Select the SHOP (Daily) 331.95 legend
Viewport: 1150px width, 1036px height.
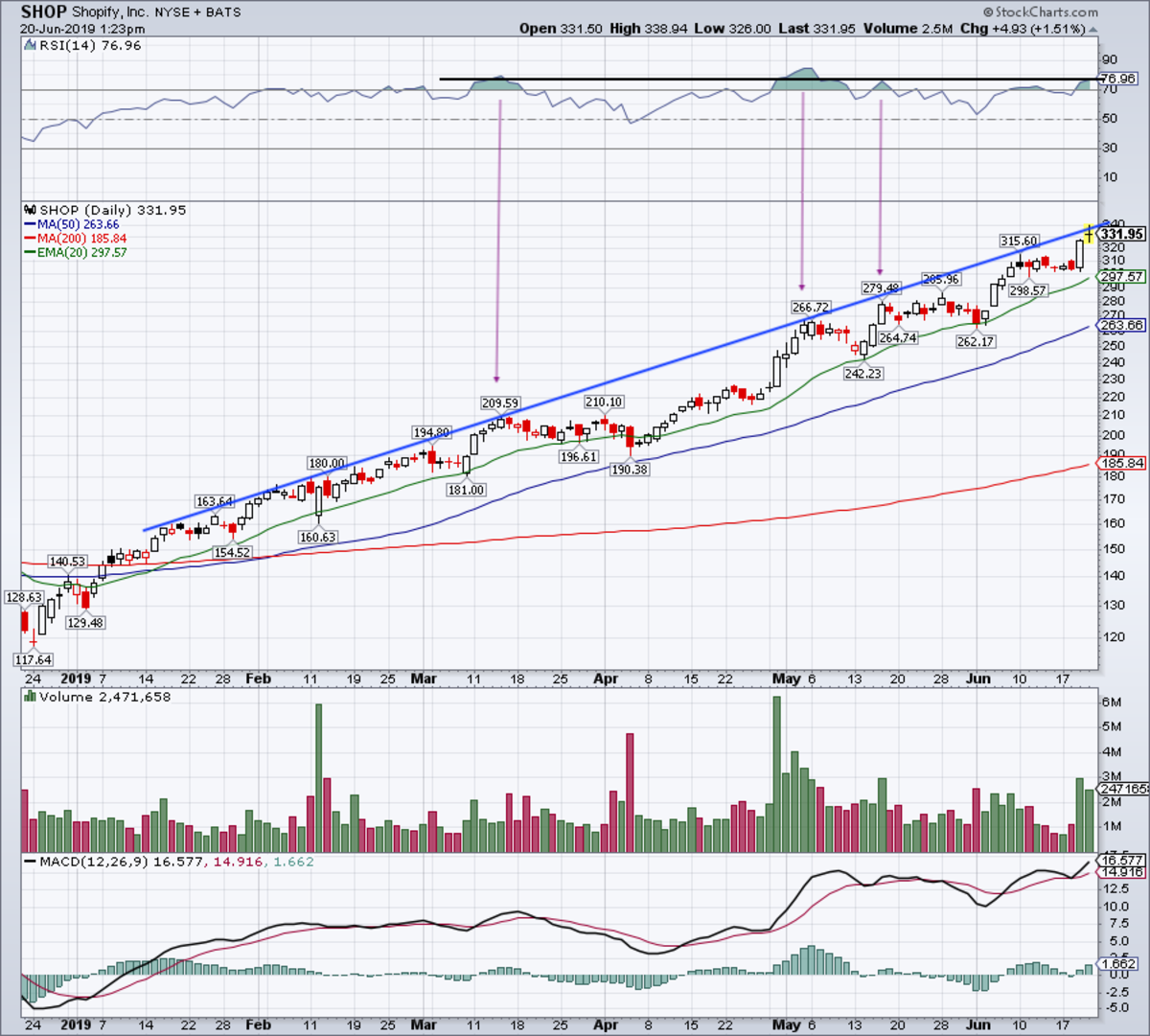(x=113, y=210)
